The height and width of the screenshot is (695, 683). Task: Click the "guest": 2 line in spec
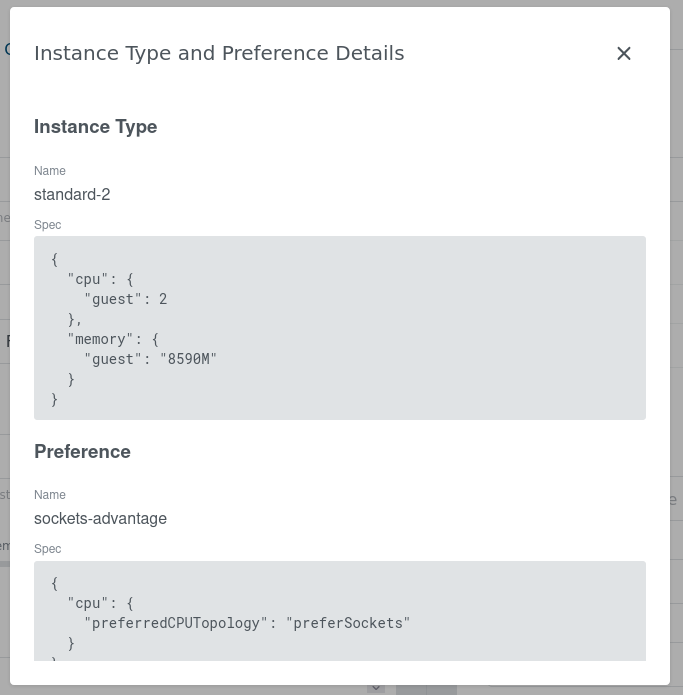(125, 299)
